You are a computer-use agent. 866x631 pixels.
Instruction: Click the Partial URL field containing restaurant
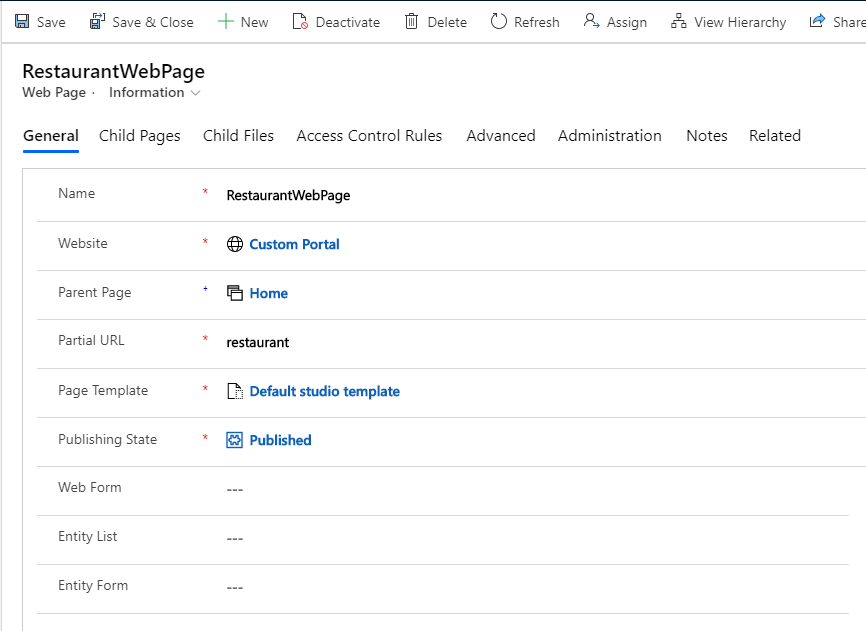coord(500,342)
